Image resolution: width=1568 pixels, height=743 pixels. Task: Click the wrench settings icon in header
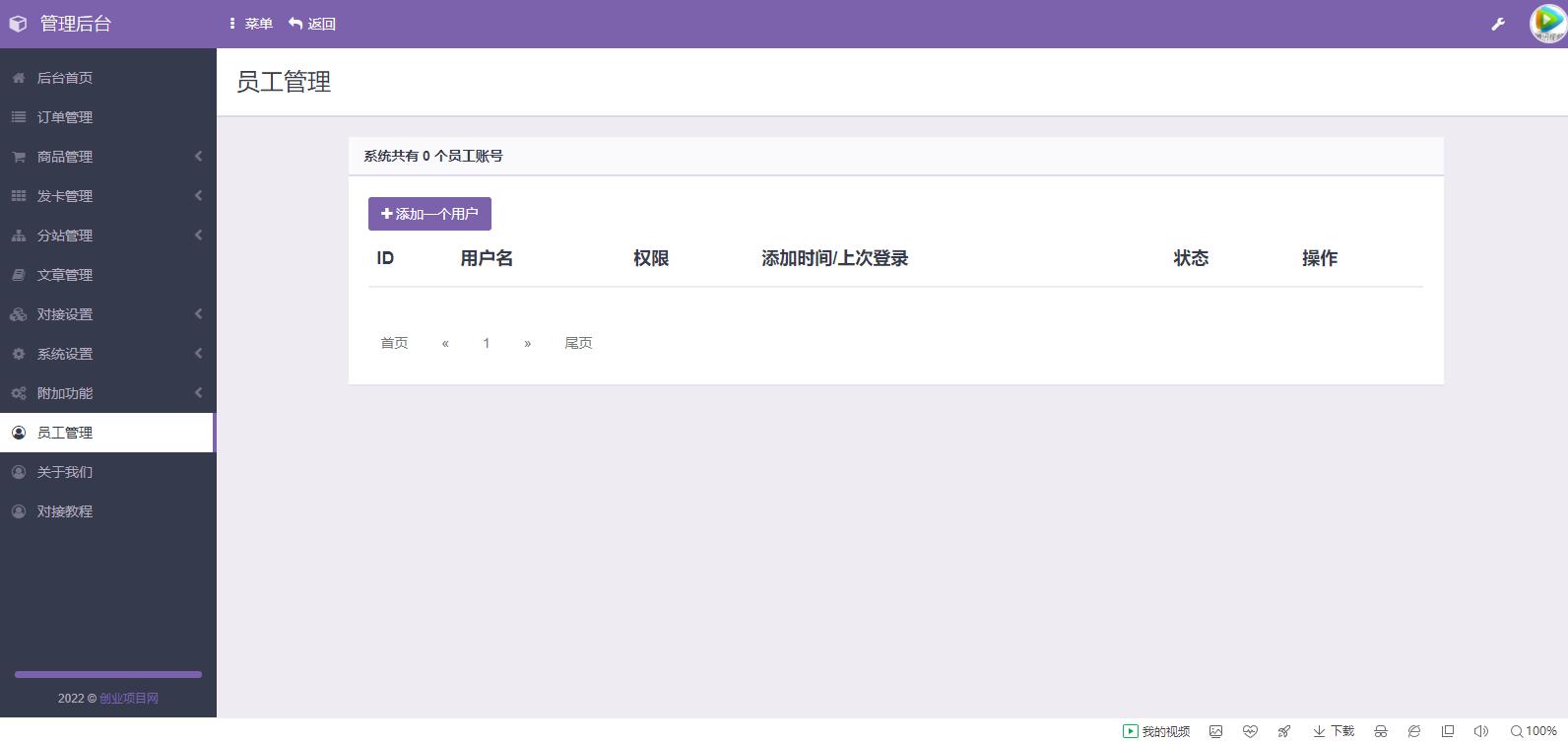(x=1498, y=25)
